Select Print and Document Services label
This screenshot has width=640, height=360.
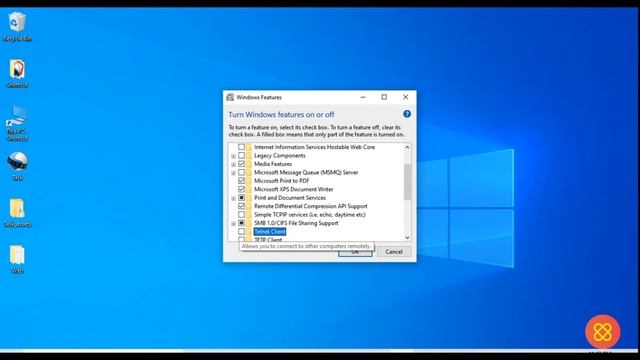point(290,198)
